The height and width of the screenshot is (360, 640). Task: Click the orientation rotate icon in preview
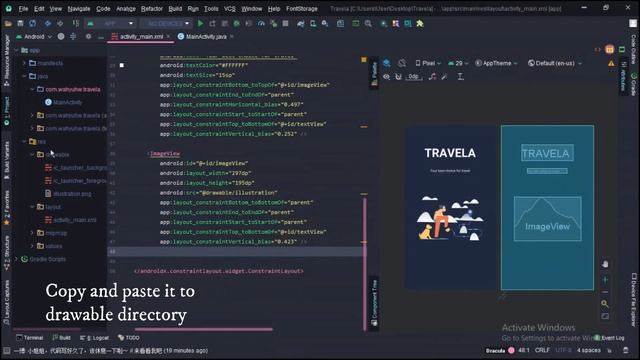(402, 63)
